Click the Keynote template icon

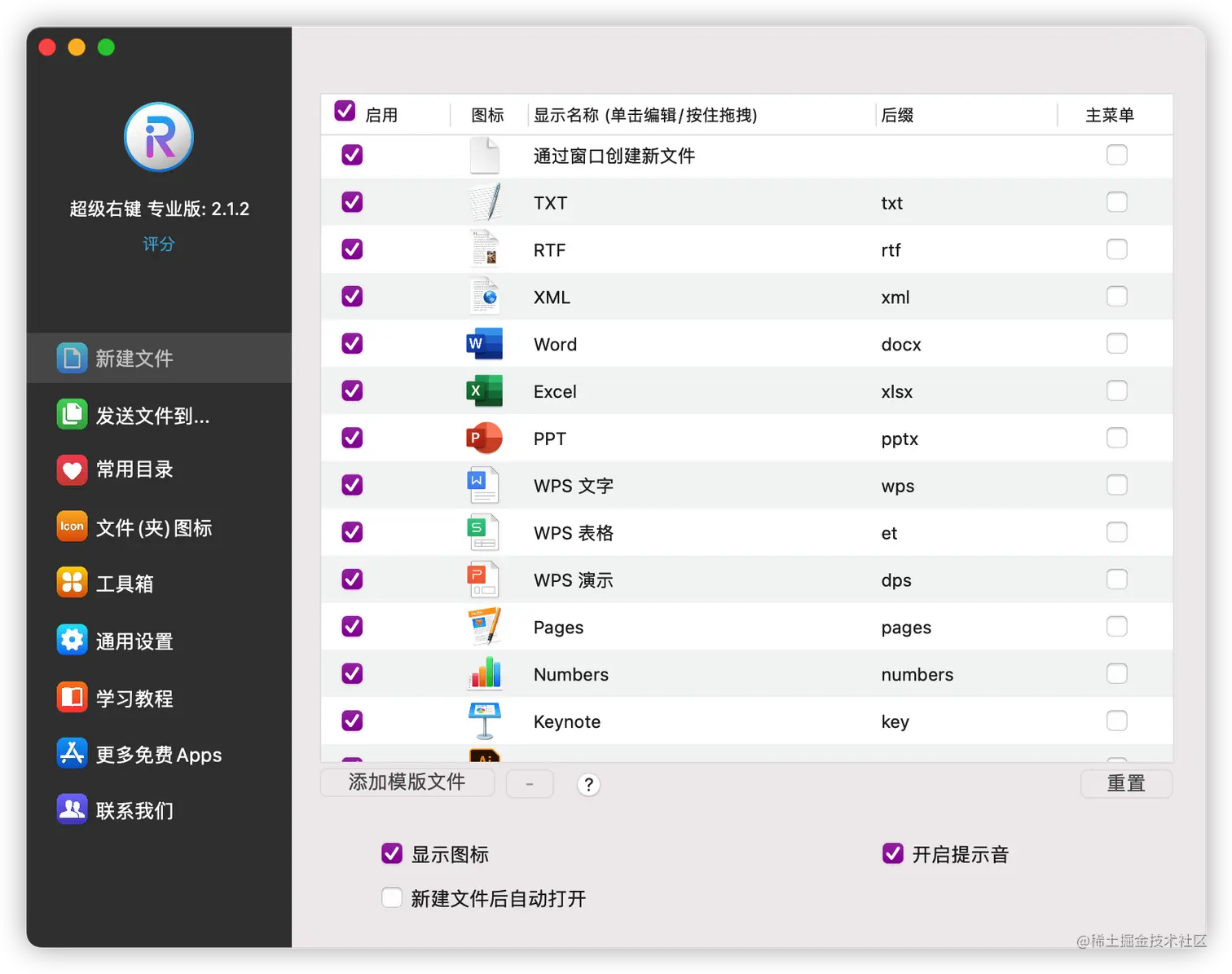(483, 719)
